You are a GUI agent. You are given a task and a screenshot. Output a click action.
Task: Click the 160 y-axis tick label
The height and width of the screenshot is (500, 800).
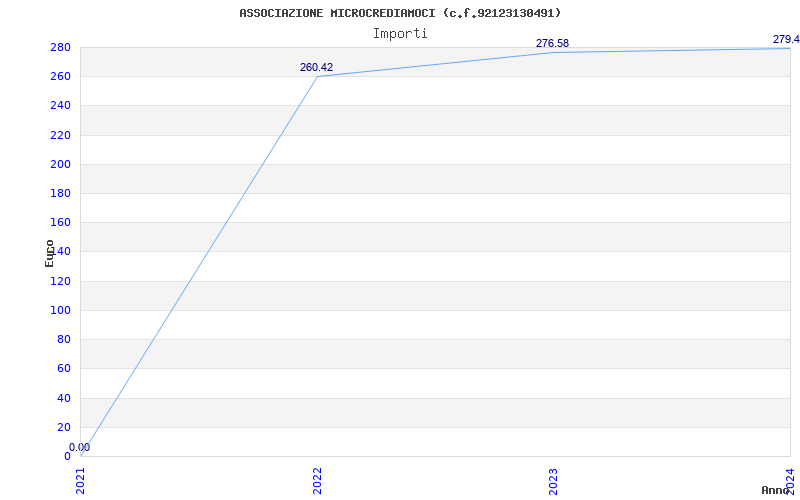(60, 222)
